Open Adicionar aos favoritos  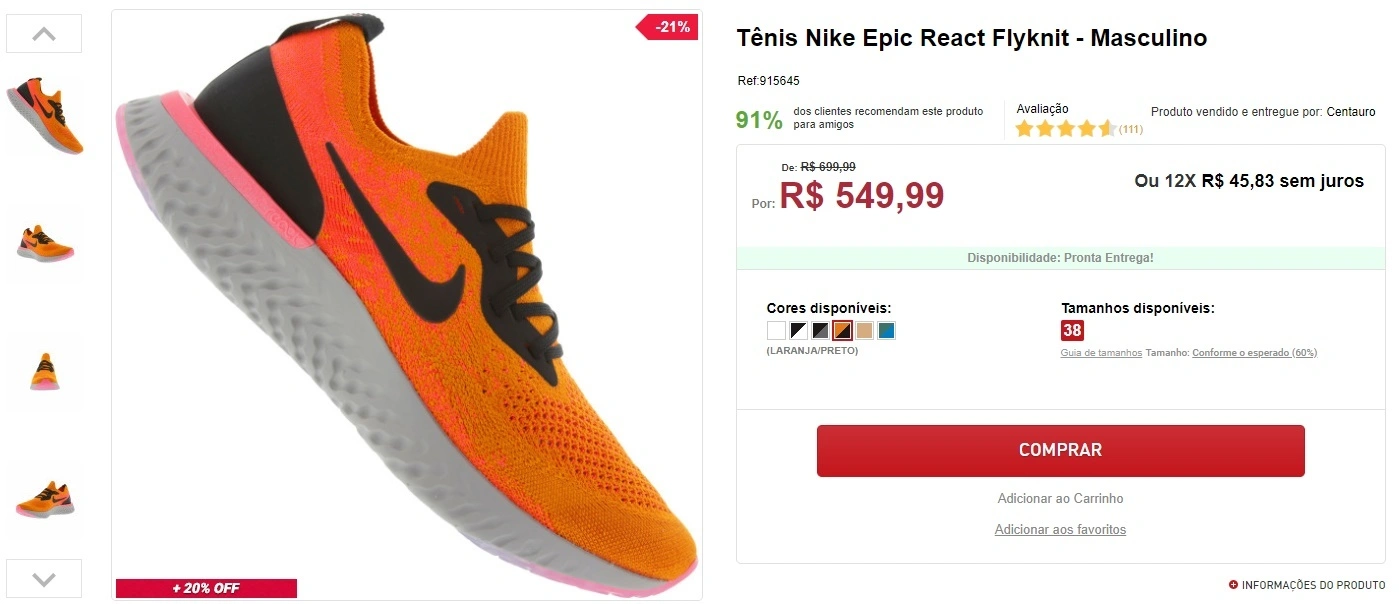[1060, 529]
